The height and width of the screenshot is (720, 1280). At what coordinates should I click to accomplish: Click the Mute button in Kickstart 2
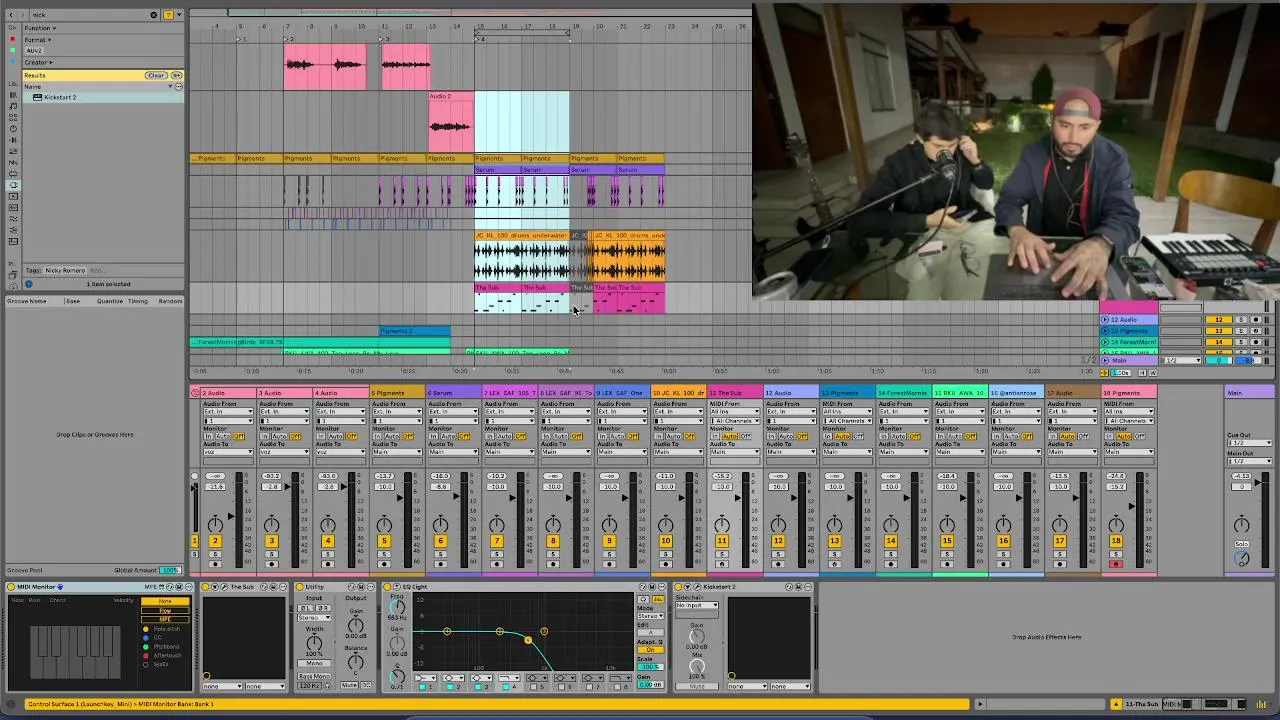[697, 686]
